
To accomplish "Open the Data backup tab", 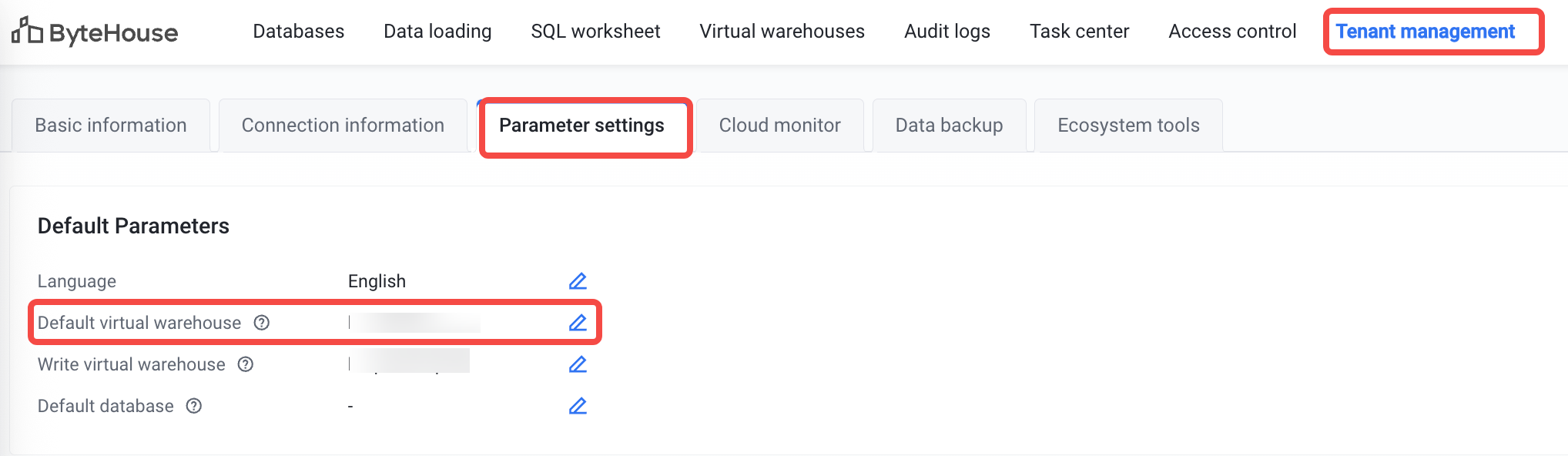I will (x=949, y=126).
